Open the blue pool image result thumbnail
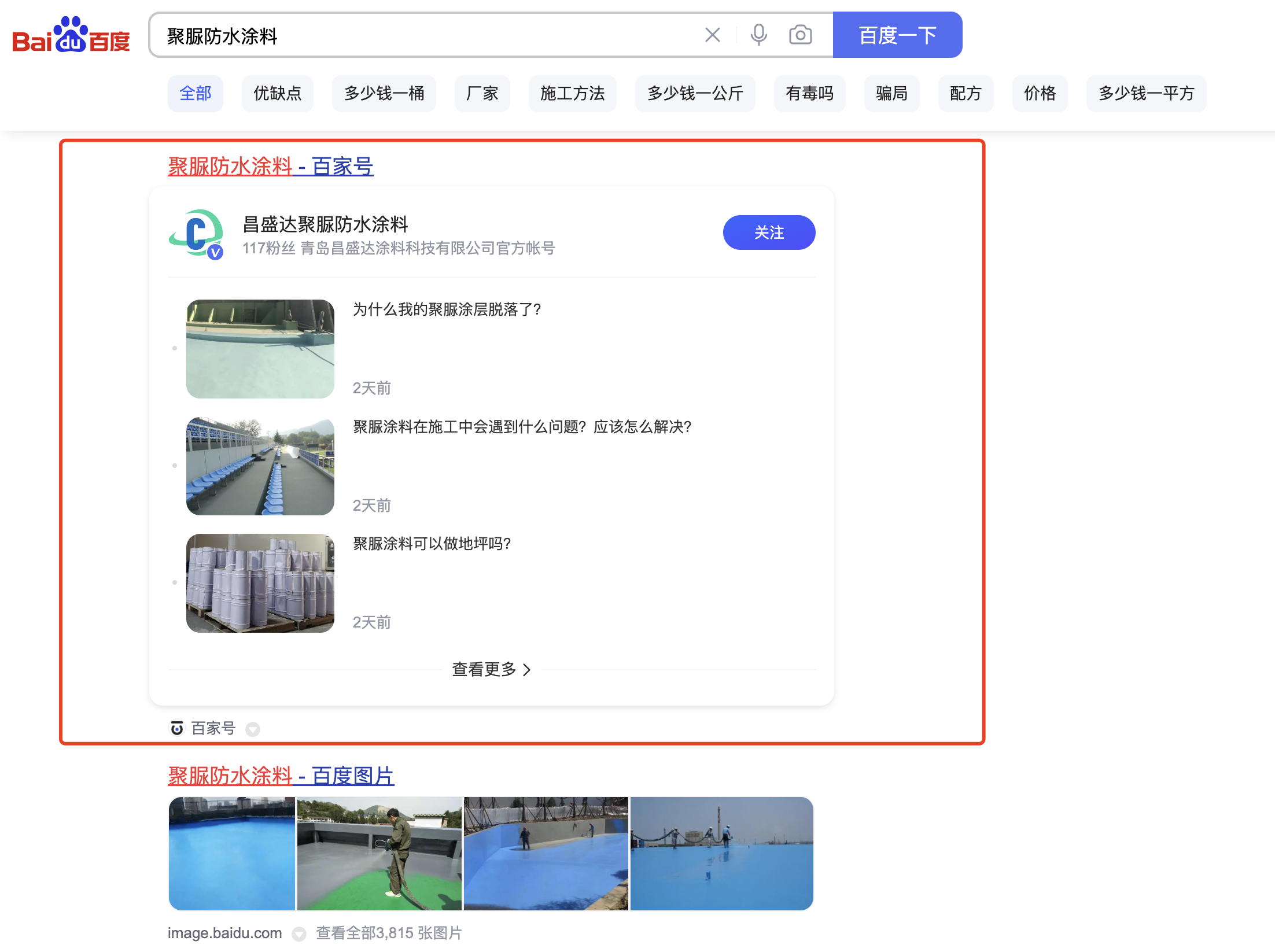Image resolution: width=1275 pixels, height=952 pixels. pyautogui.click(x=232, y=854)
